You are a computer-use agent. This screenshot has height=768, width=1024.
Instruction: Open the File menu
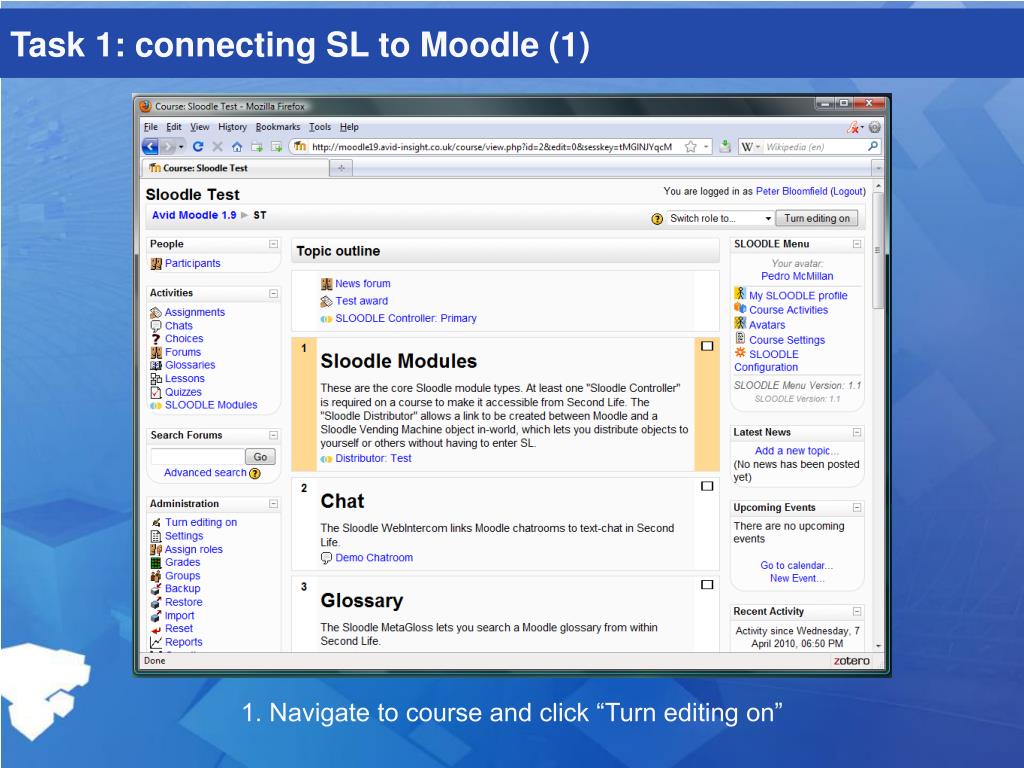pos(150,127)
